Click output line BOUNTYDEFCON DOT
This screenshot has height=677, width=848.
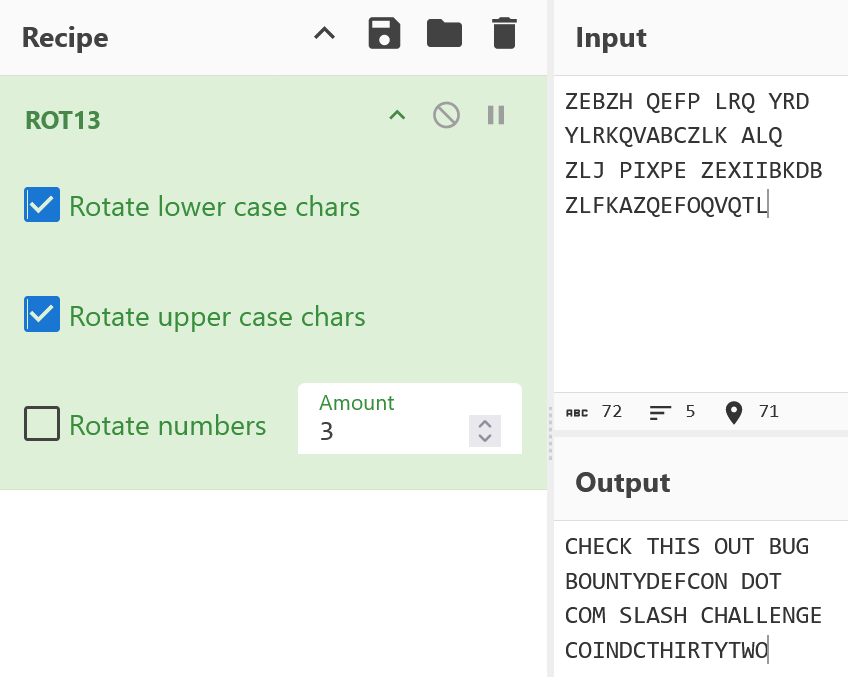coord(673,582)
